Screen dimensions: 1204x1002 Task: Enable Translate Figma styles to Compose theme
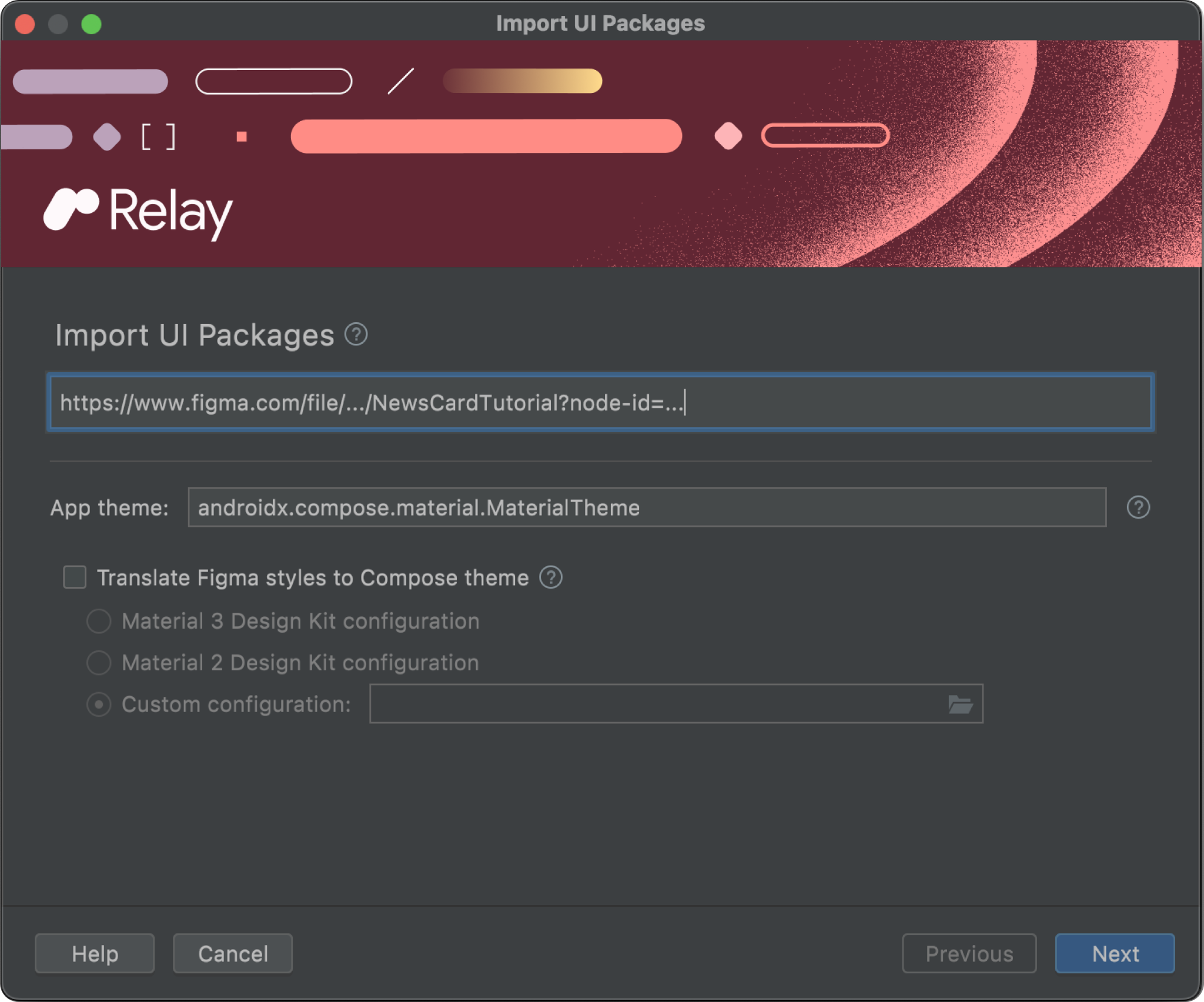pyautogui.click(x=76, y=577)
